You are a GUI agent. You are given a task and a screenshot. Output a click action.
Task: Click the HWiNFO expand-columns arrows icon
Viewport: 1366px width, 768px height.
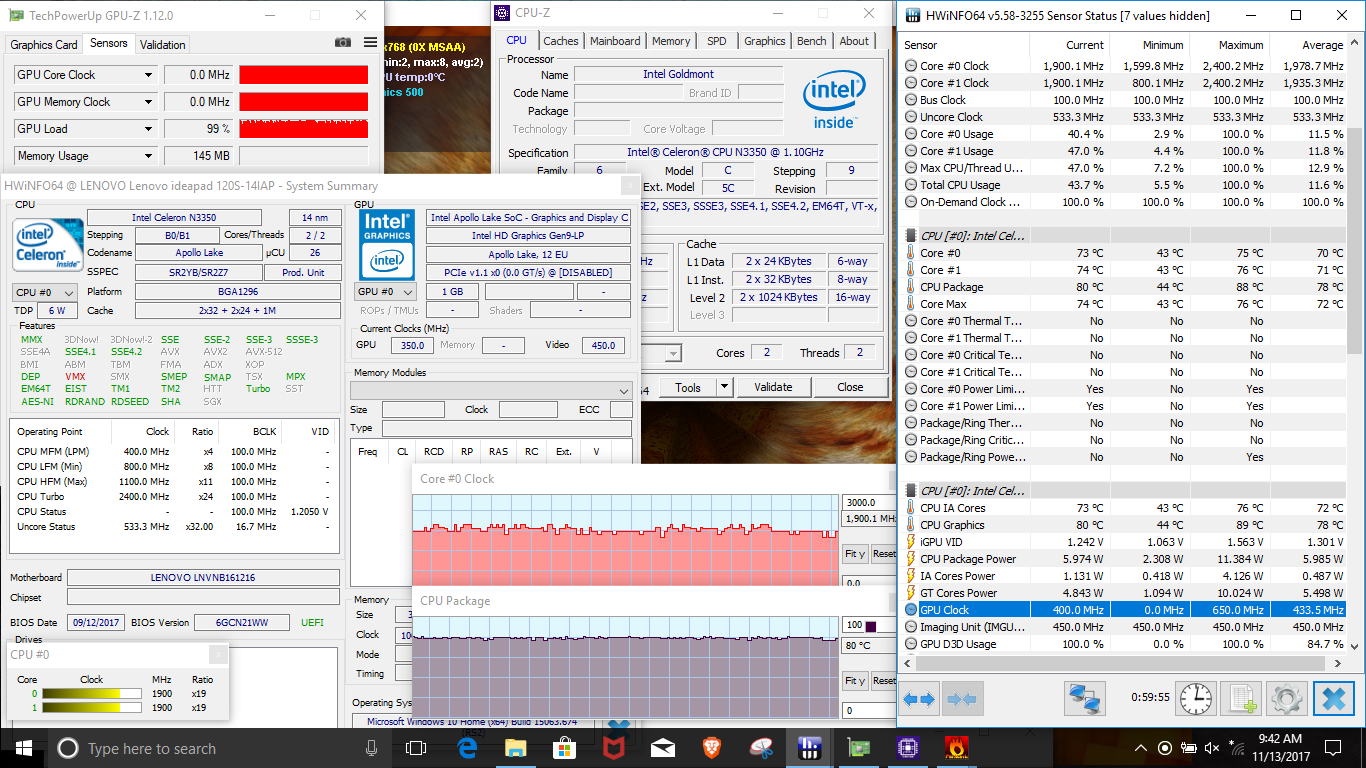920,698
